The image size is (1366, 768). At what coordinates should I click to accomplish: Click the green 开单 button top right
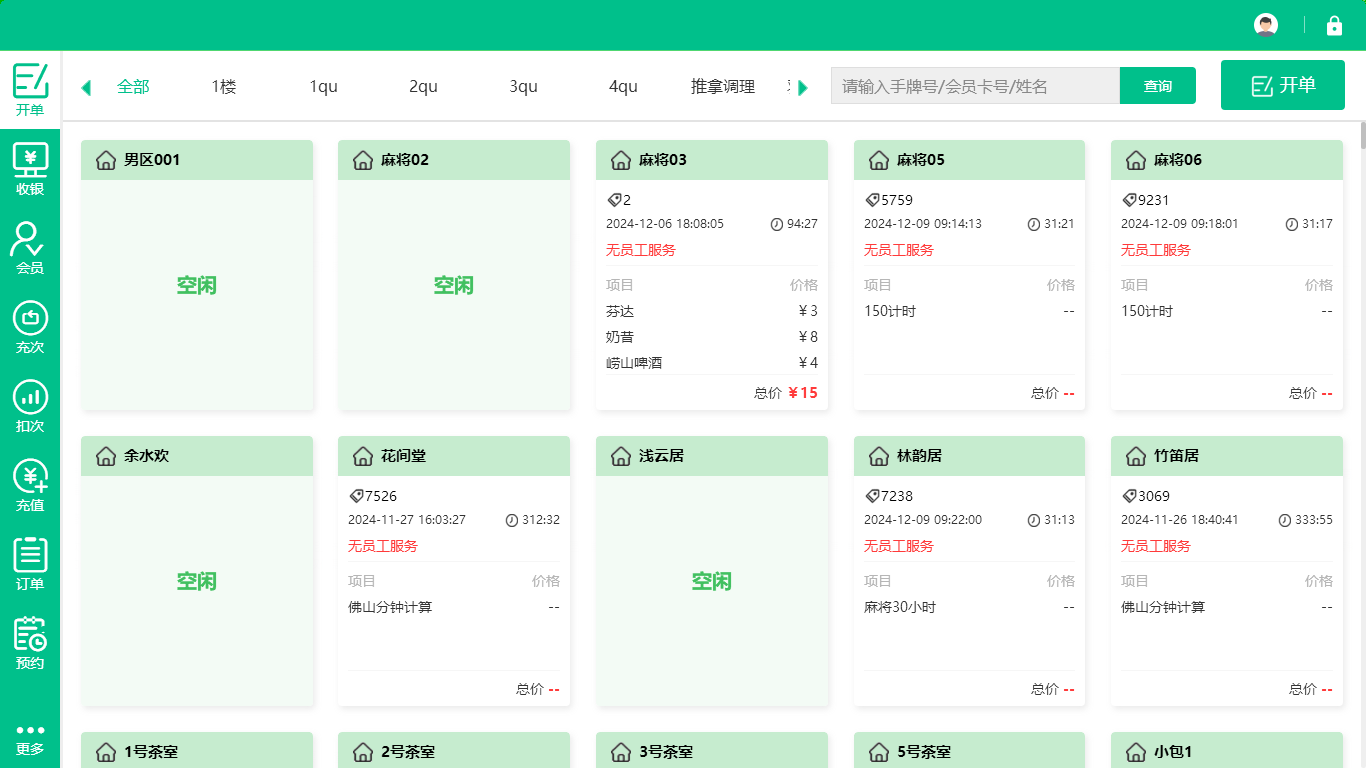(1282, 85)
